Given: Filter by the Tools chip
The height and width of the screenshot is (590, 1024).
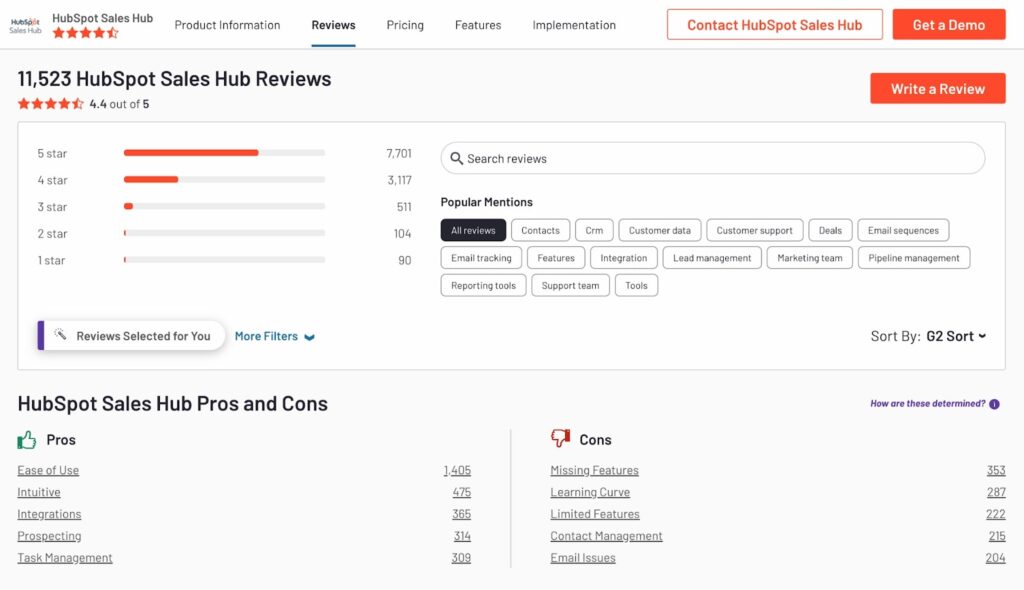Looking at the screenshot, I should coord(636,285).
